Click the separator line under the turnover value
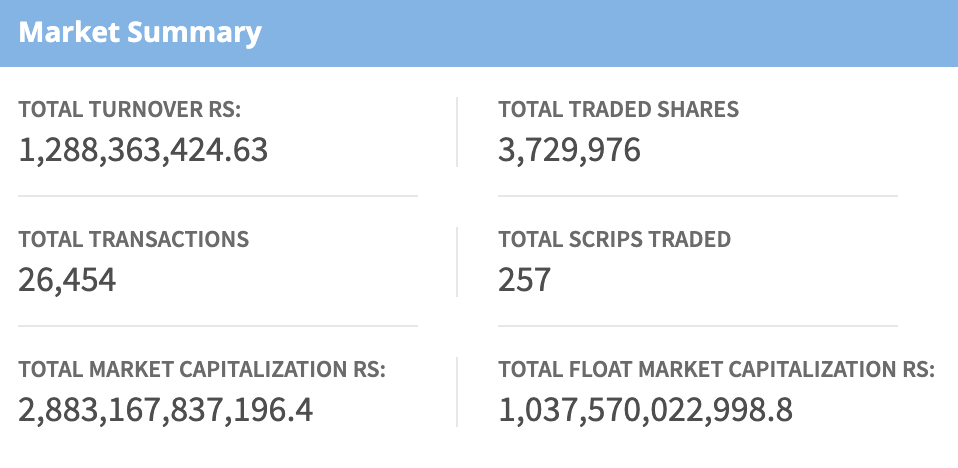The width and height of the screenshot is (958, 468). 218,196
